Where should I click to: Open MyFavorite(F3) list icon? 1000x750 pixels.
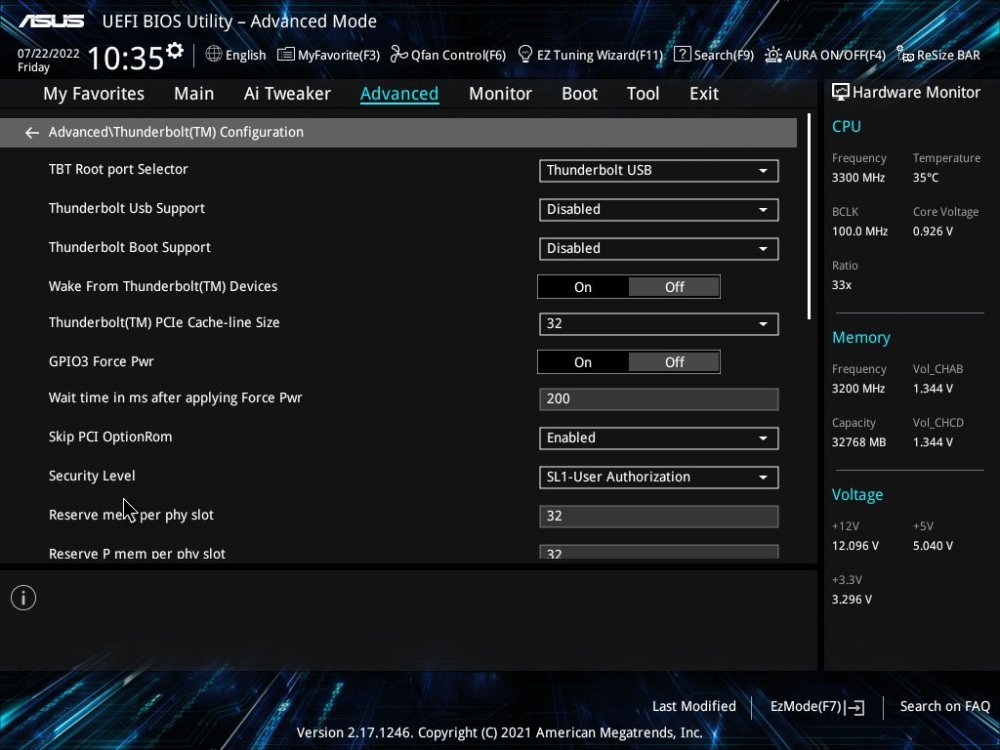[x=286, y=55]
